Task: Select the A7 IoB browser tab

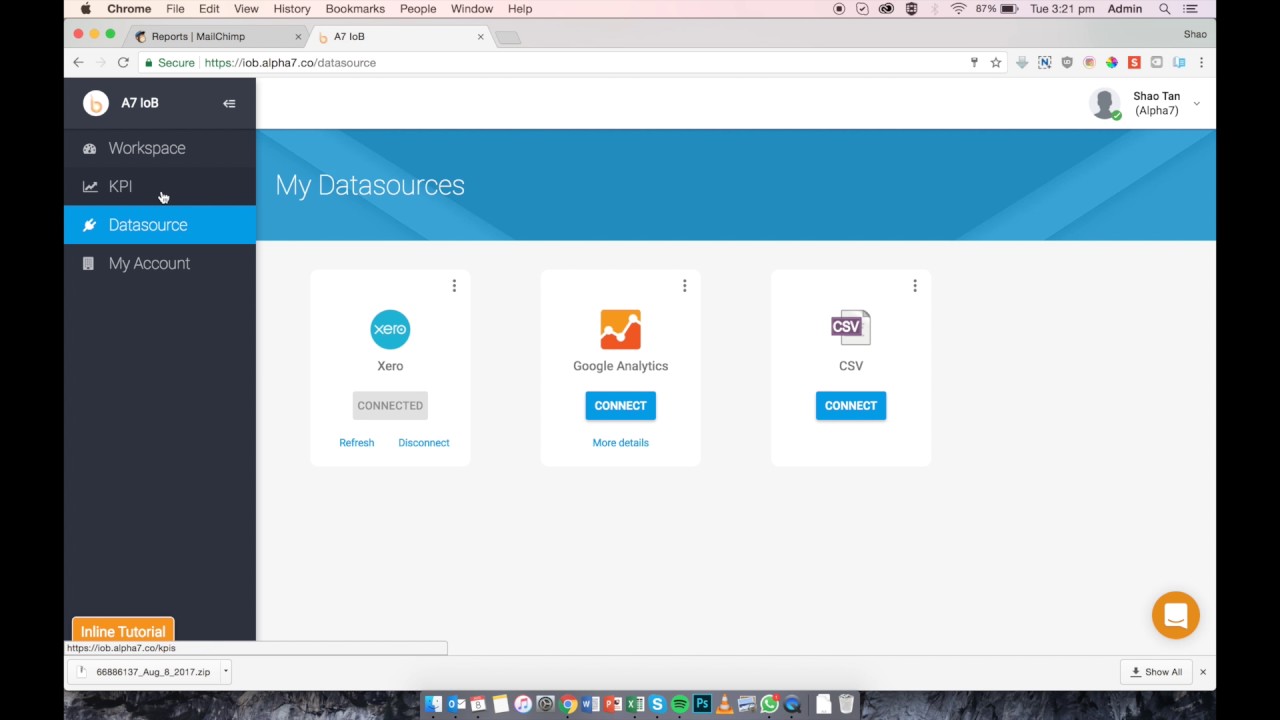Action: pos(400,37)
